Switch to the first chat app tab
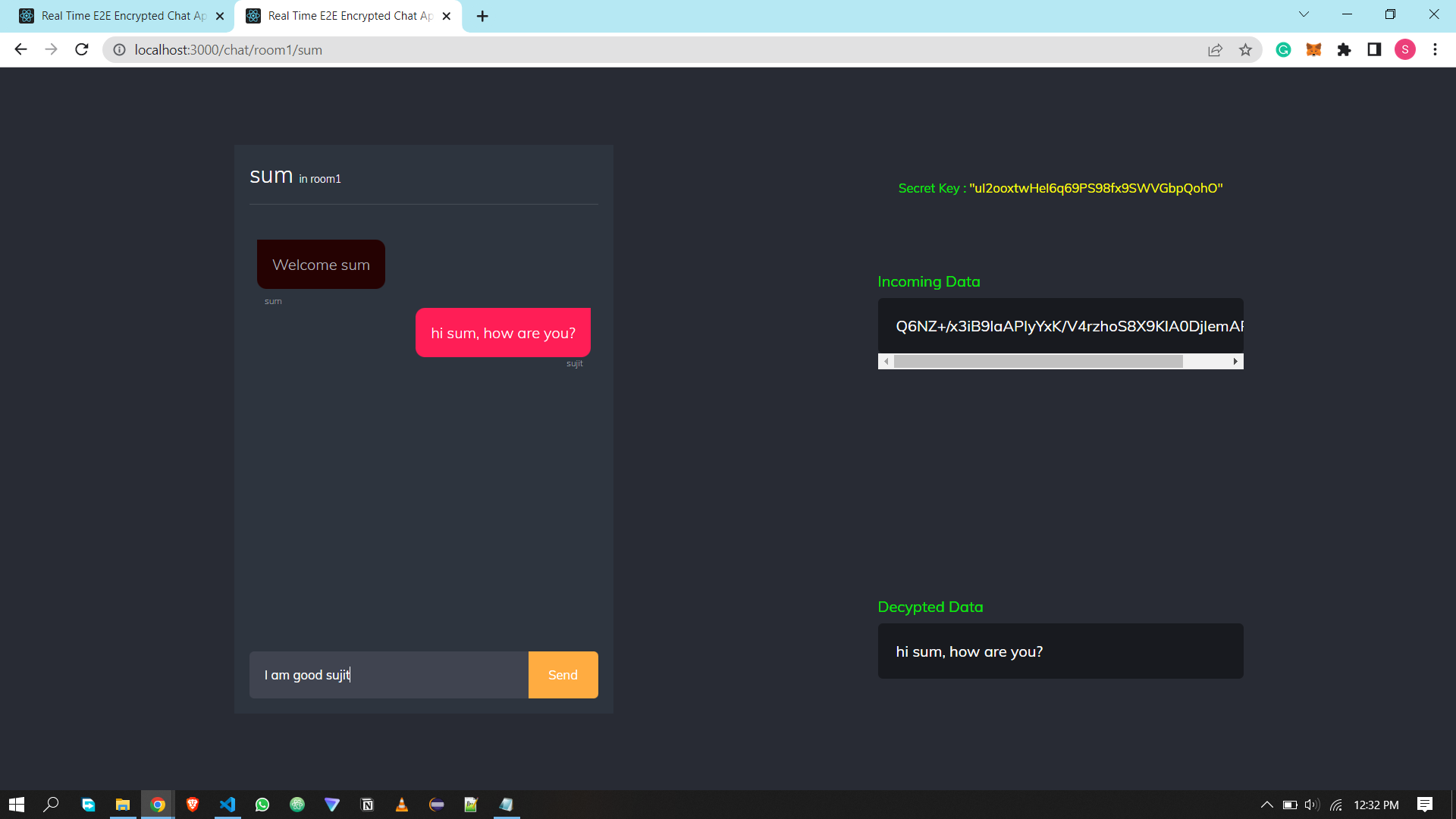1456x819 pixels. [x=121, y=16]
